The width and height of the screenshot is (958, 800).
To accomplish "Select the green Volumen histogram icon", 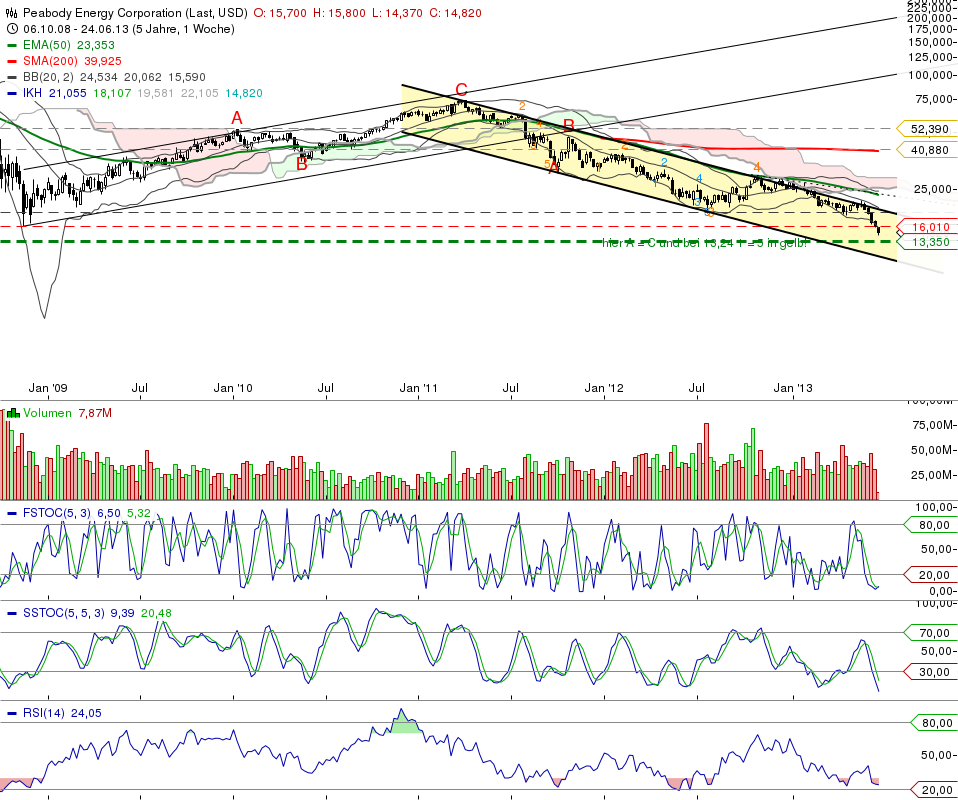I will (x=12, y=411).
